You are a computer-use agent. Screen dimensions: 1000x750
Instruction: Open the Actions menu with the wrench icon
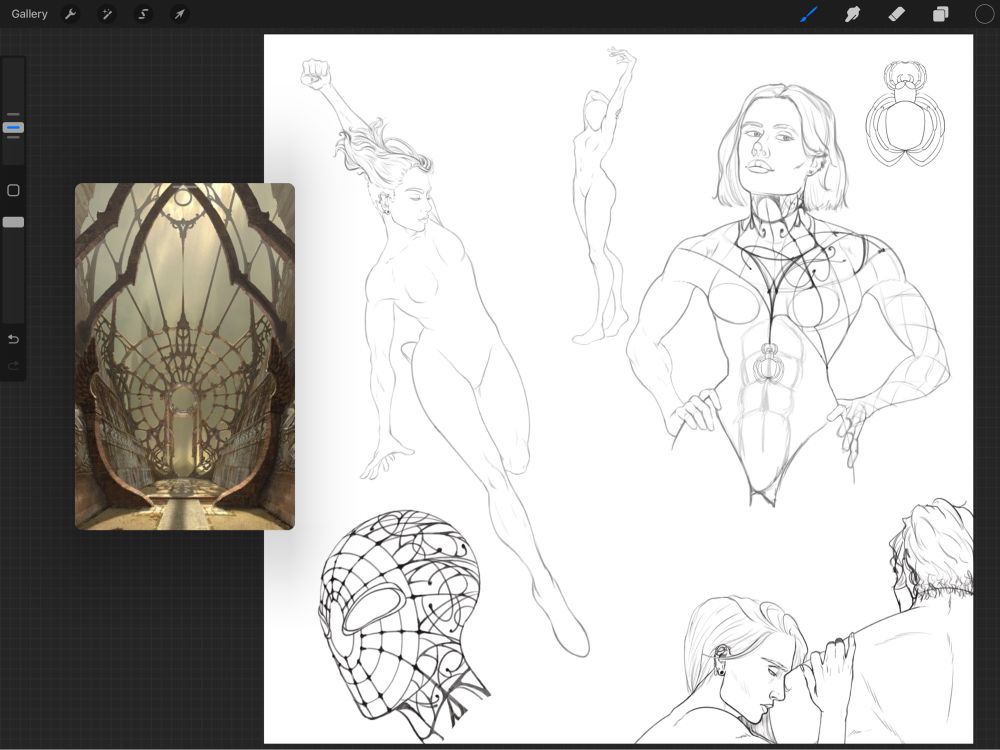click(x=70, y=14)
